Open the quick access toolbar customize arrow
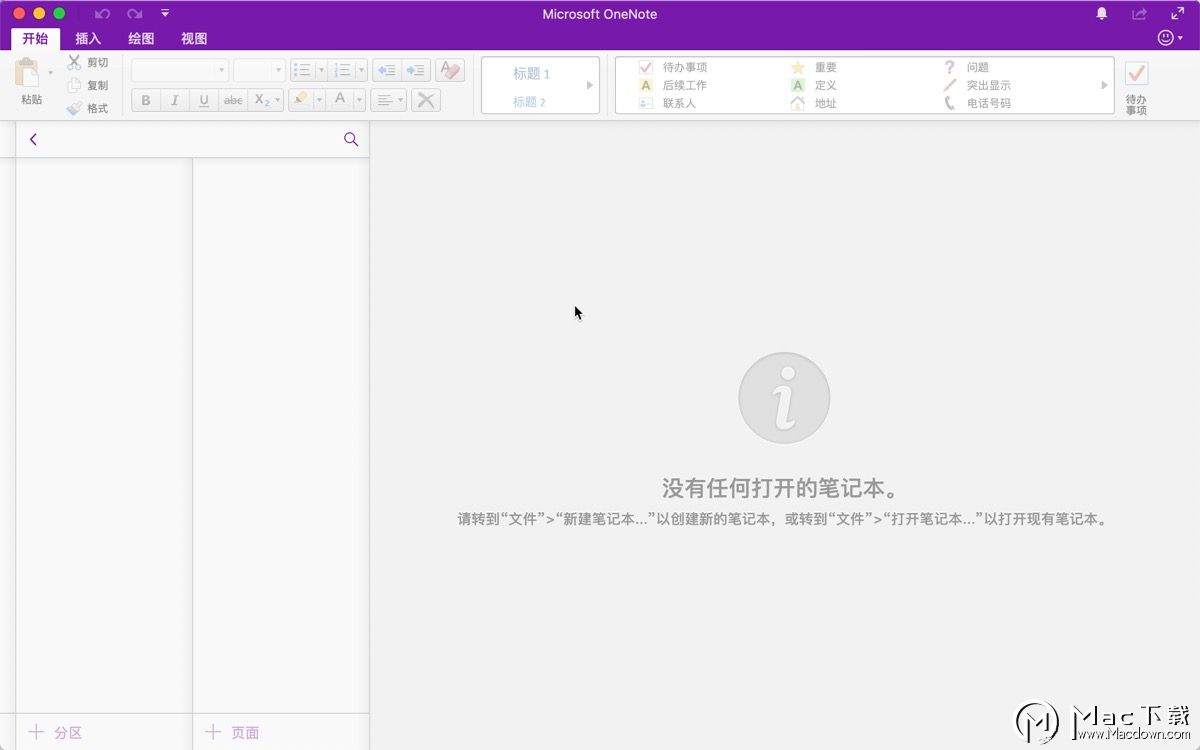Screen dimensions: 1200x750 (165, 14)
